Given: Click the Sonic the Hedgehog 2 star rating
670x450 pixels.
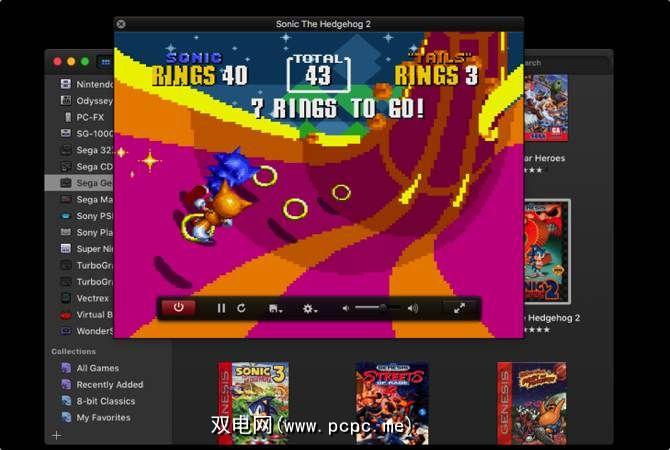Looking at the screenshot, I should pyautogui.click(x=537, y=329).
